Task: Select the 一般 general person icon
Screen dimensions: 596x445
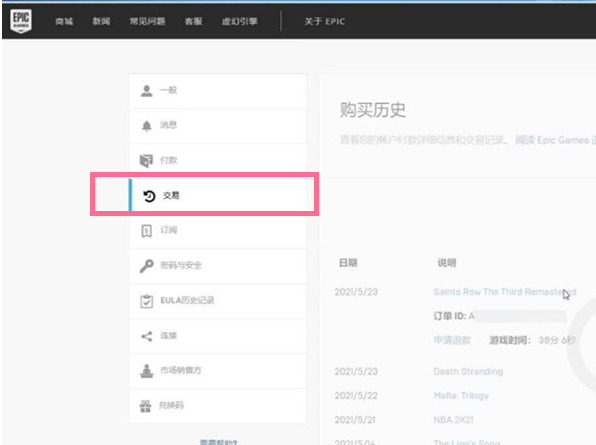Action: click(147, 91)
